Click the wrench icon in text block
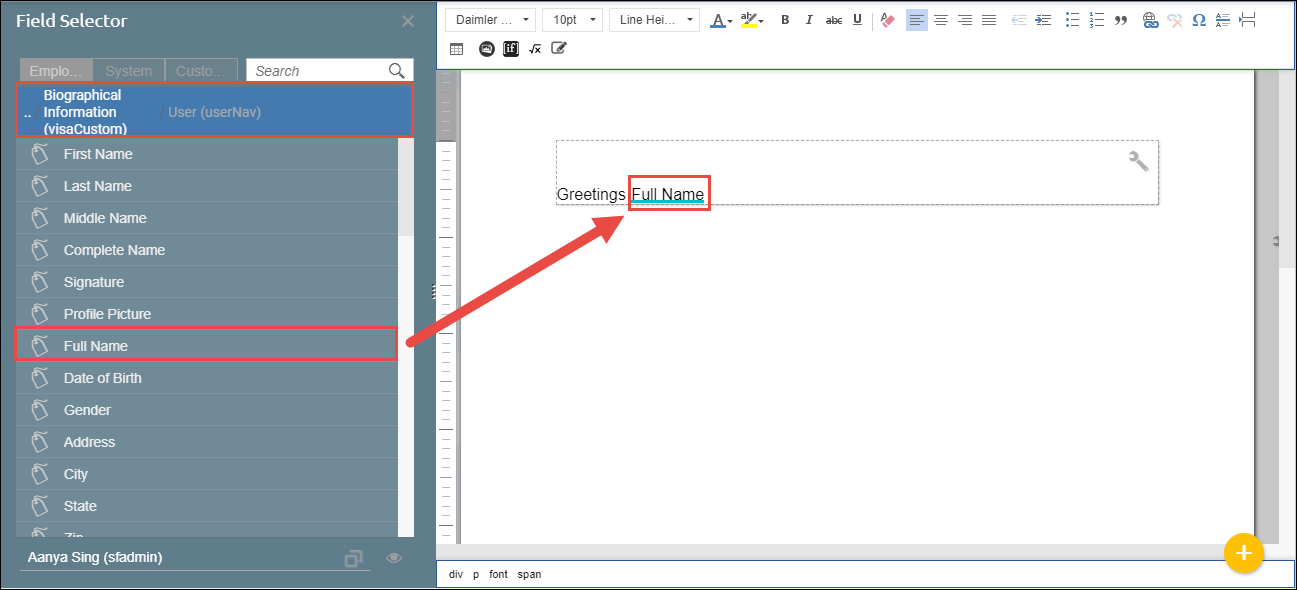 coord(1138,160)
